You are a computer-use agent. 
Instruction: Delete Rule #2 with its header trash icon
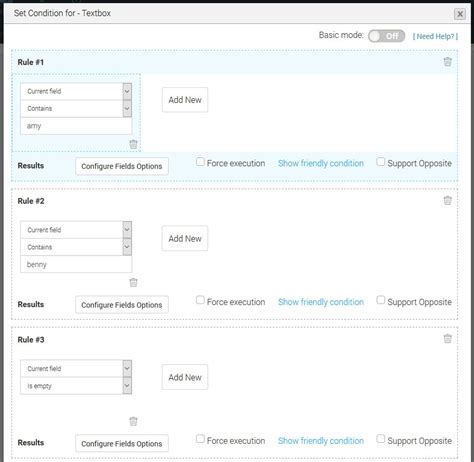click(x=447, y=200)
